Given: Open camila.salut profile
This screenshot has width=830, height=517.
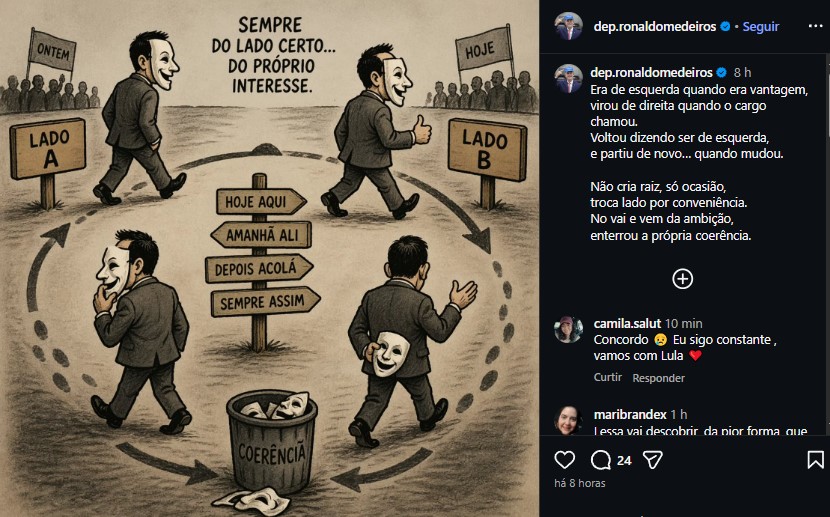Looking at the screenshot, I should tap(627, 323).
